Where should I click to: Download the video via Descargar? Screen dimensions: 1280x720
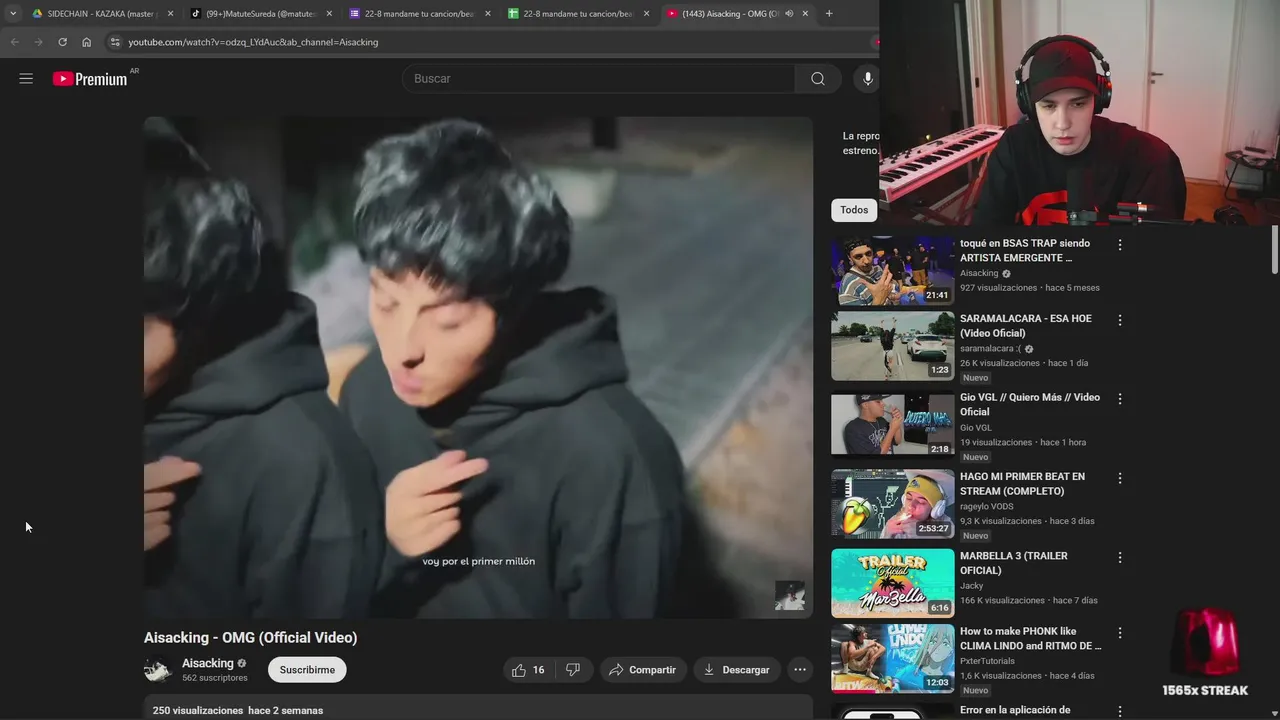coord(736,670)
